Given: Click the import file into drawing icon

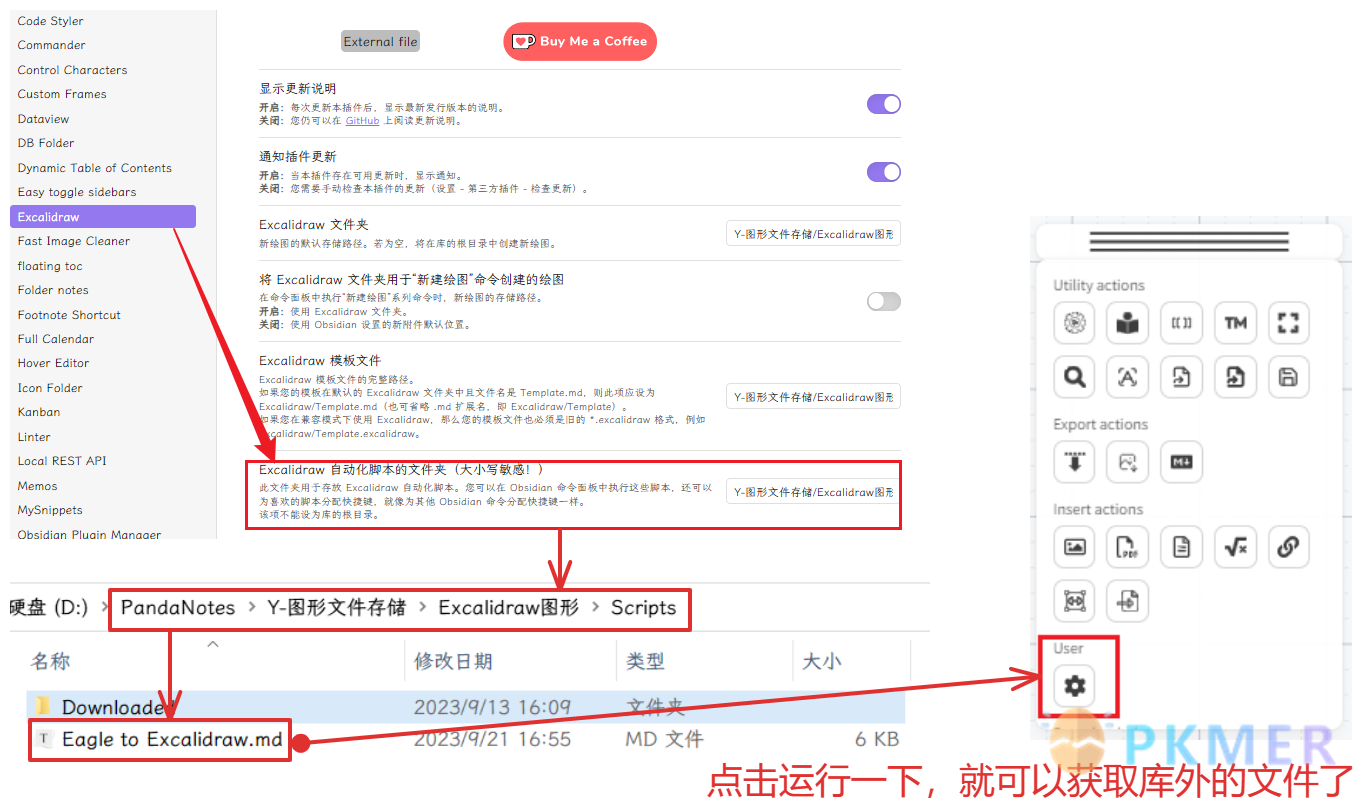Looking at the screenshot, I should click(1128, 601).
